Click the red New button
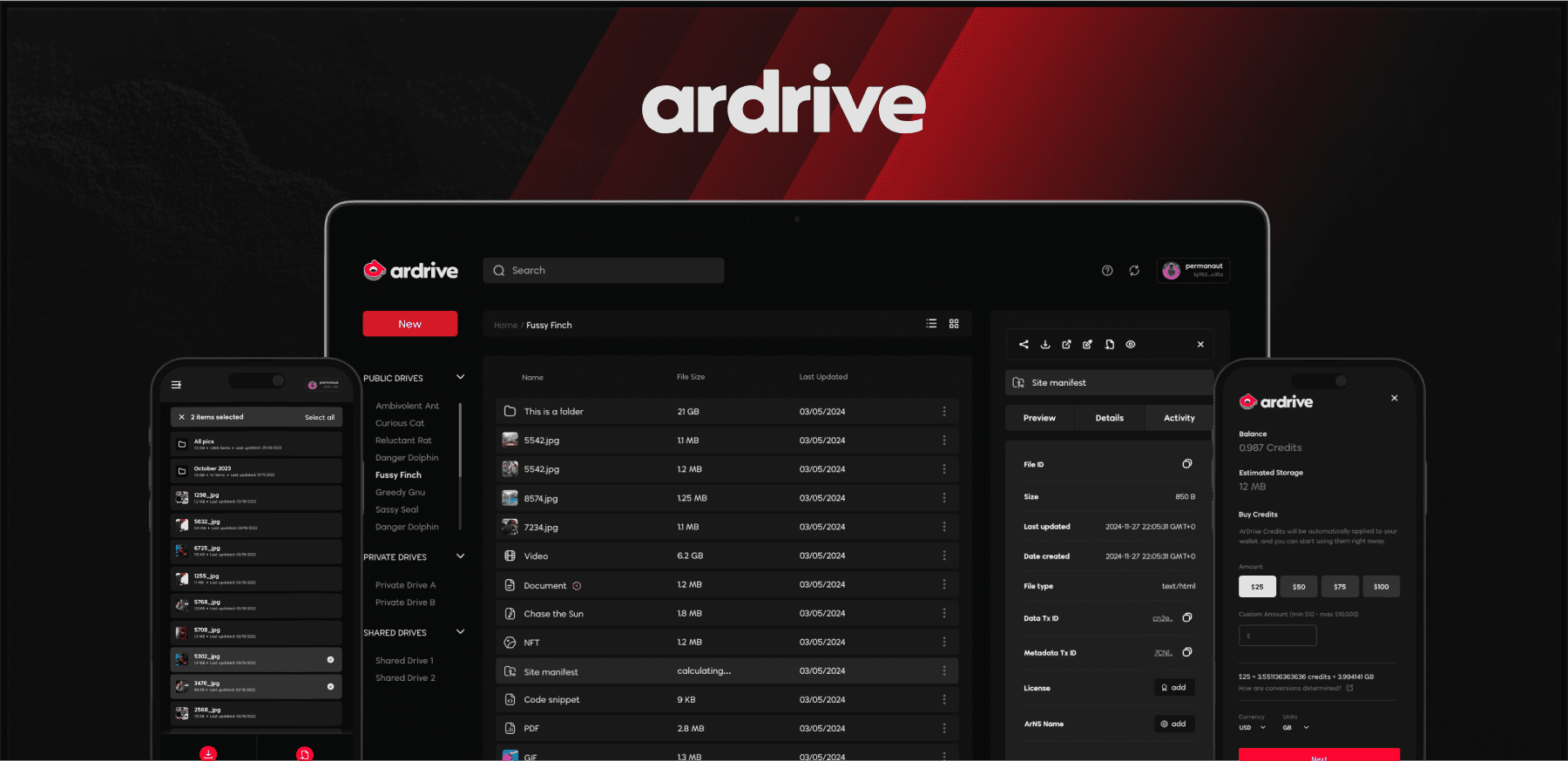1568x761 pixels. tap(409, 324)
